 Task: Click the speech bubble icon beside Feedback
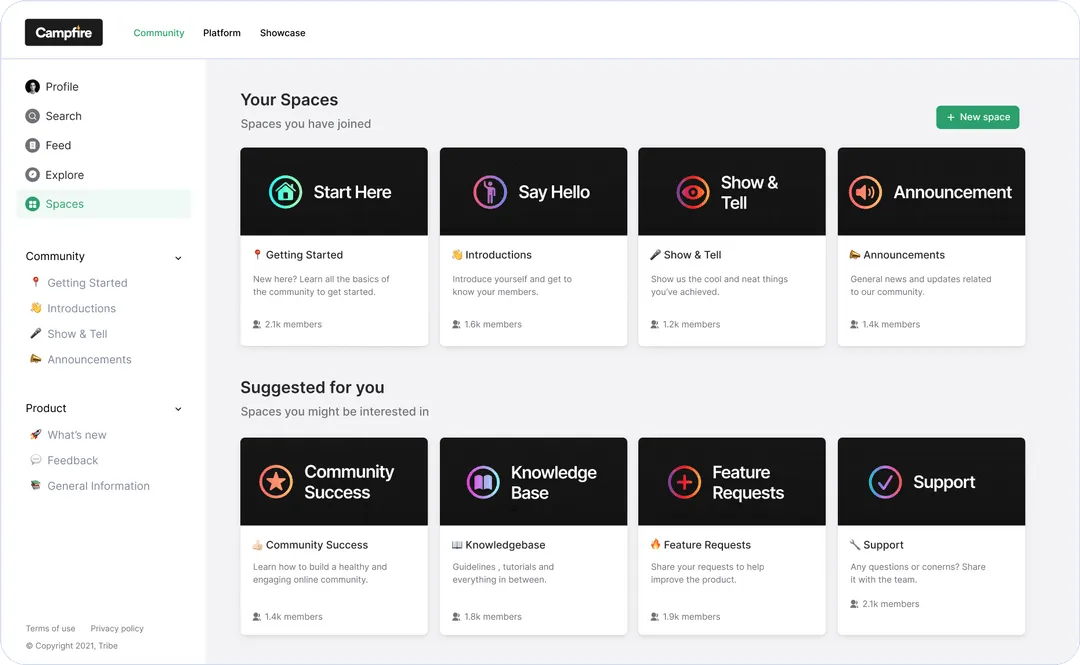click(36, 460)
